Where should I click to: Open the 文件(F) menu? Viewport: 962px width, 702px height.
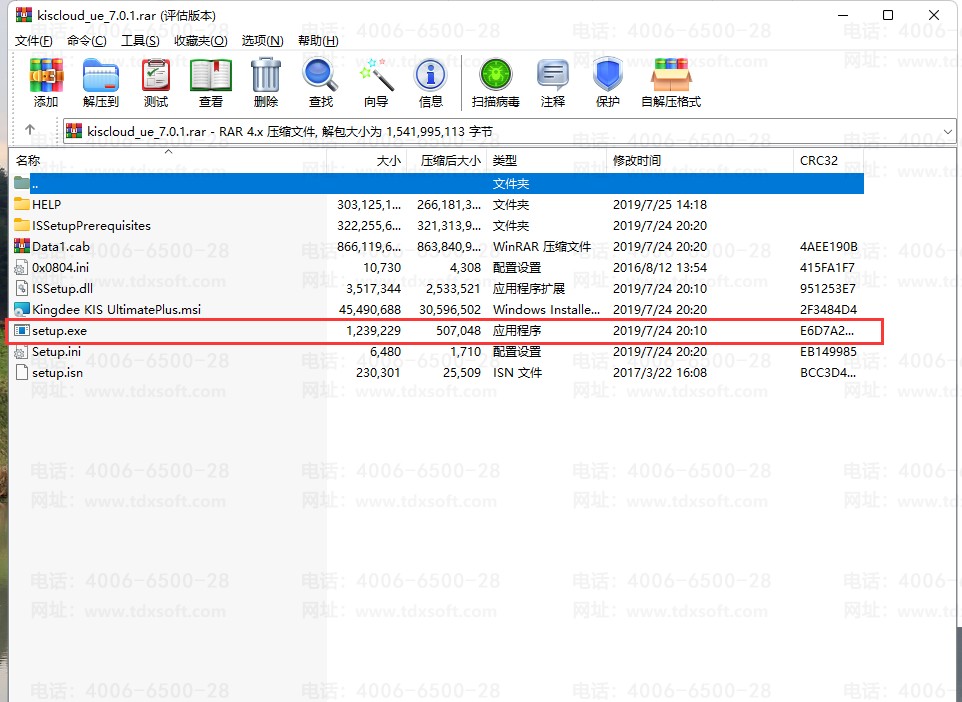coord(34,41)
